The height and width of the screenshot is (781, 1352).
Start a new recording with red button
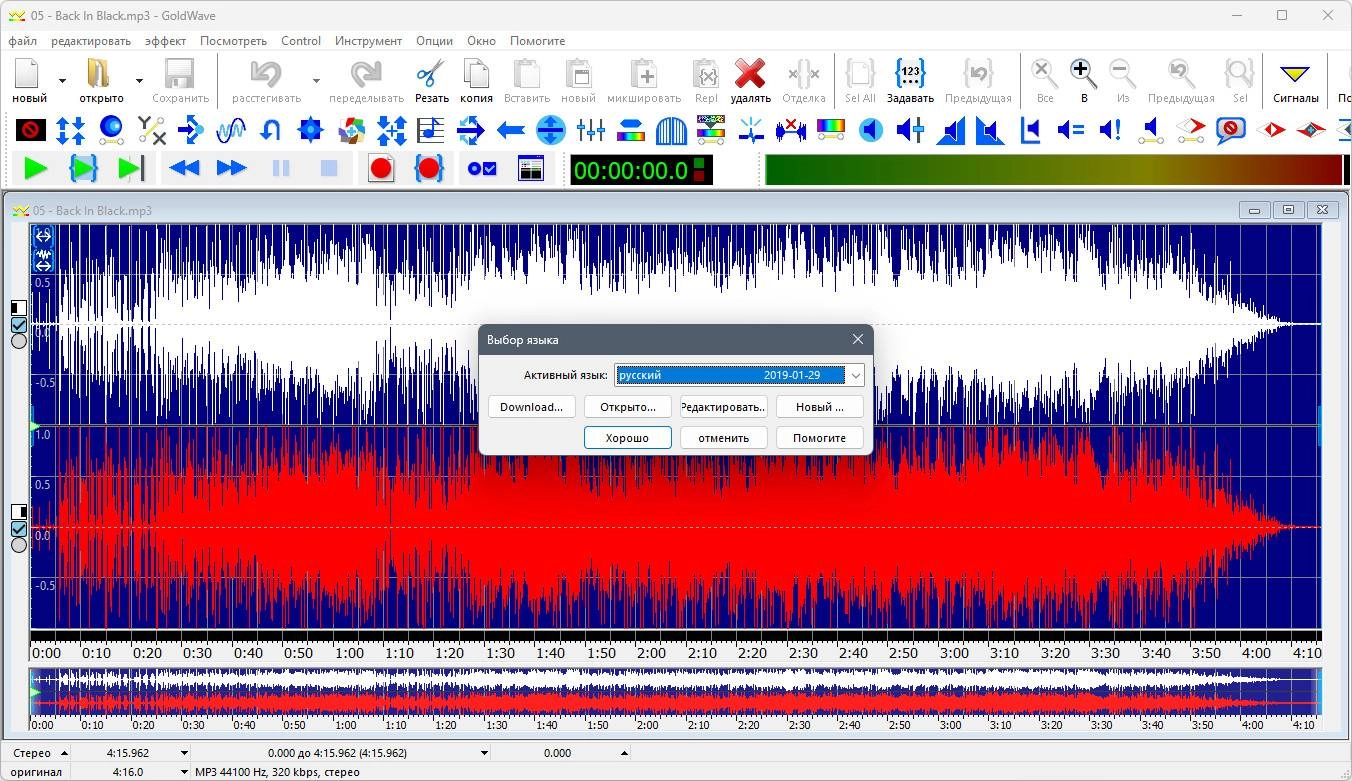[381, 169]
